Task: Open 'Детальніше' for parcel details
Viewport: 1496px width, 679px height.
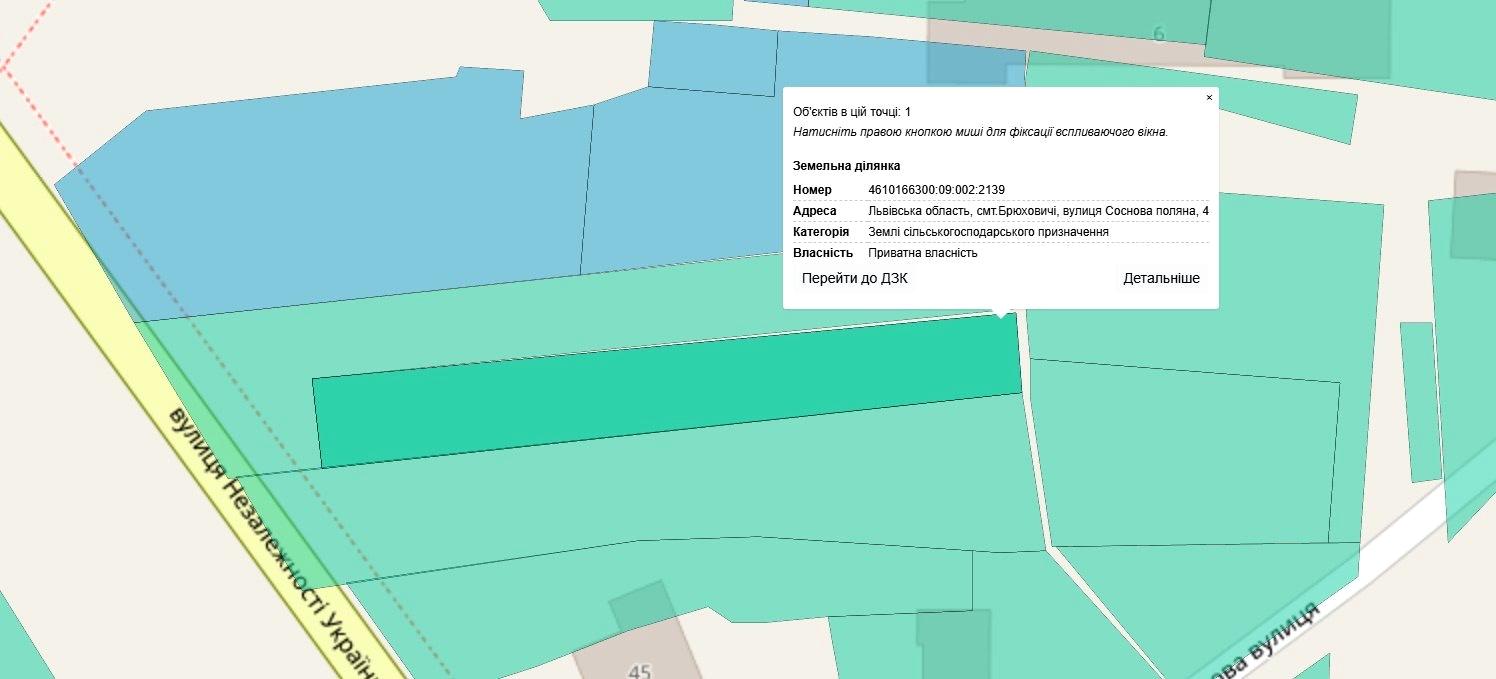Action: pyautogui.click(x=1161, y=279)
